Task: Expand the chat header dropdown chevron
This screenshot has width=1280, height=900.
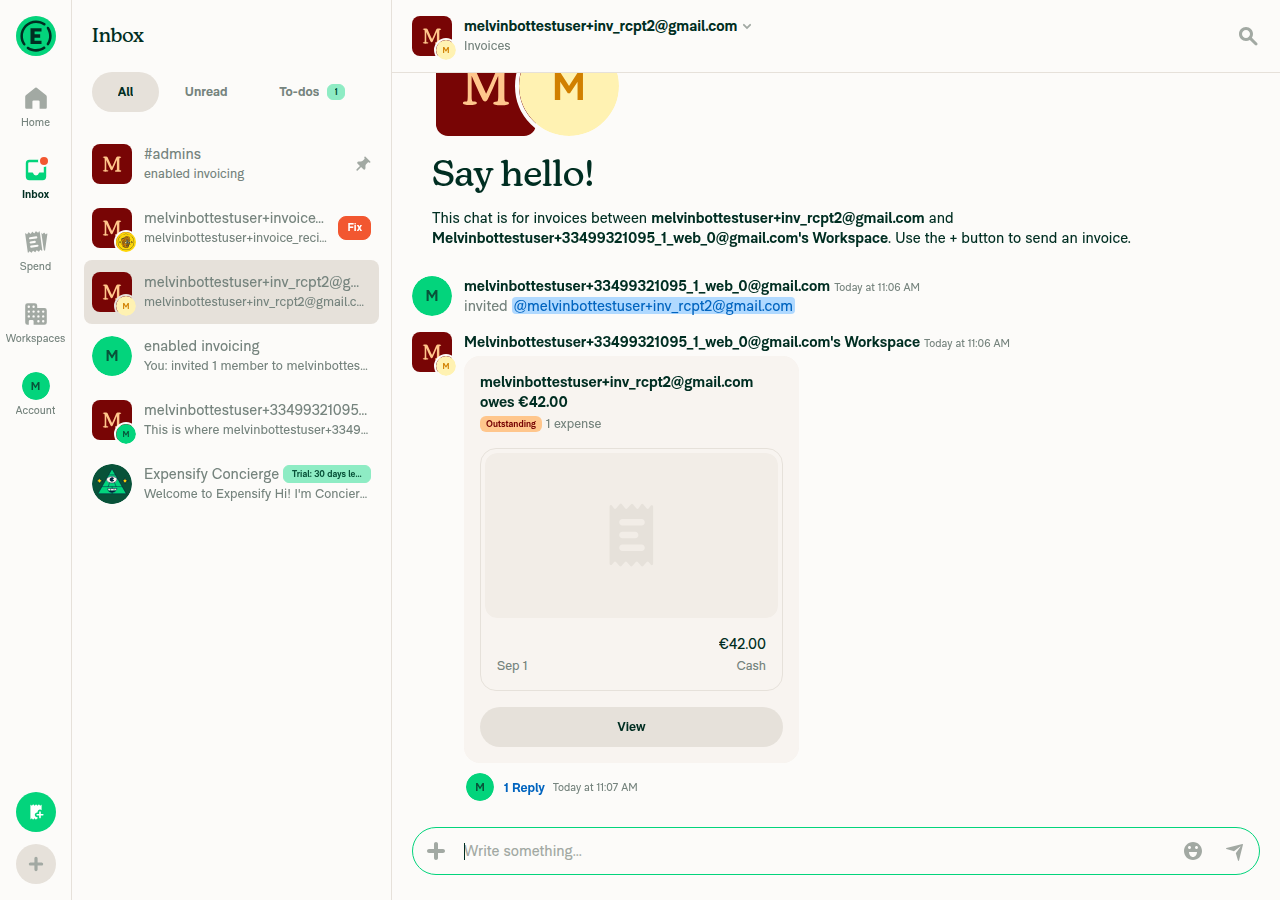Action: (x=747, y=27)
